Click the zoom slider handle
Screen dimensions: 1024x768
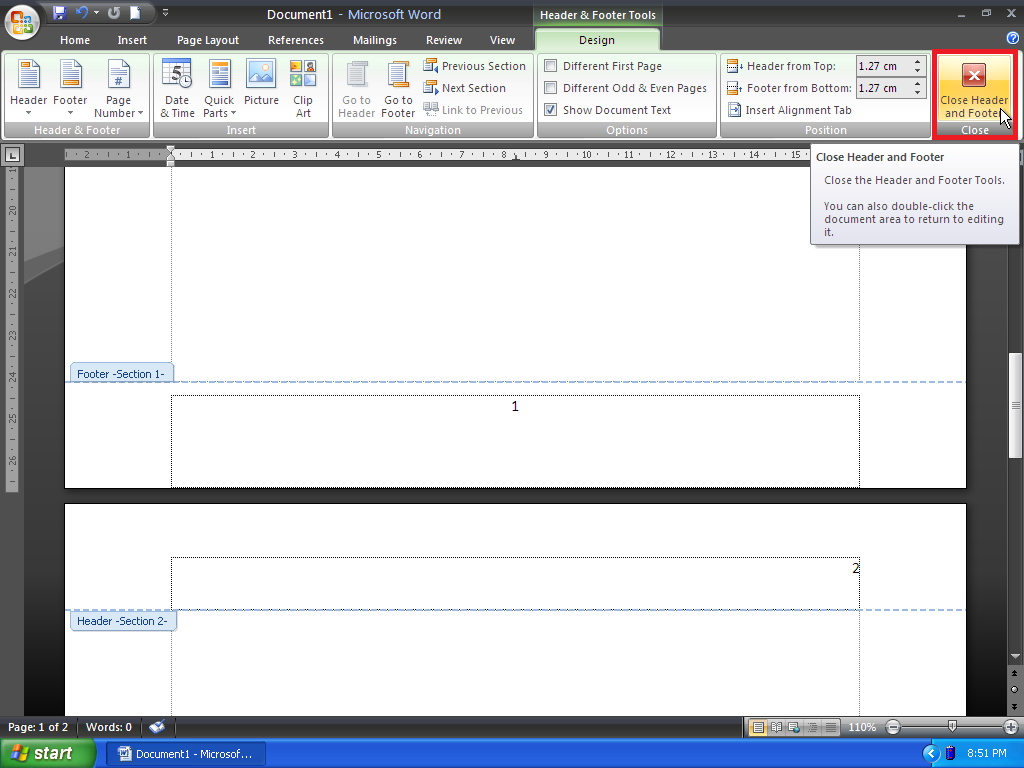(x=952, y=726)
